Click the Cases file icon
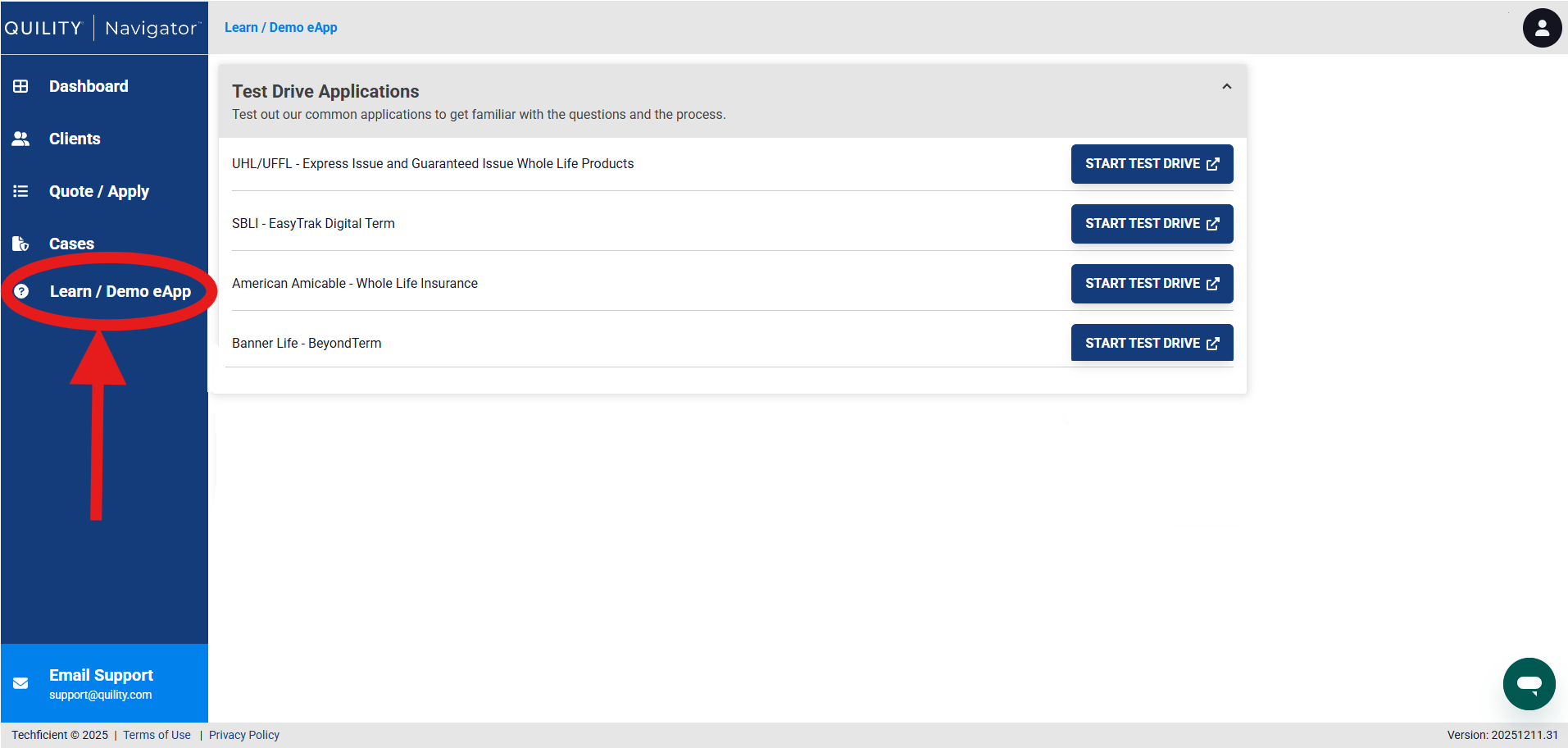 click(x=20, y=244)
